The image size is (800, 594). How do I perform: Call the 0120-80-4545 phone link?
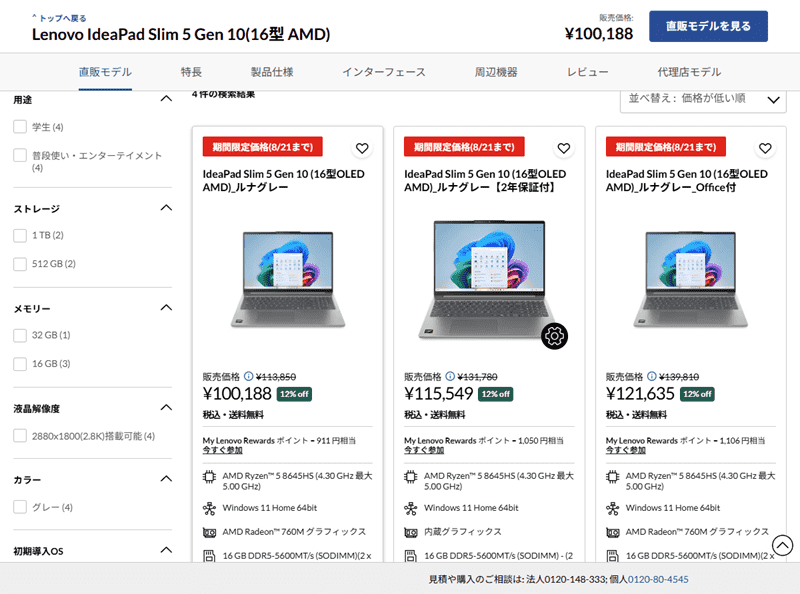[658, 579]
